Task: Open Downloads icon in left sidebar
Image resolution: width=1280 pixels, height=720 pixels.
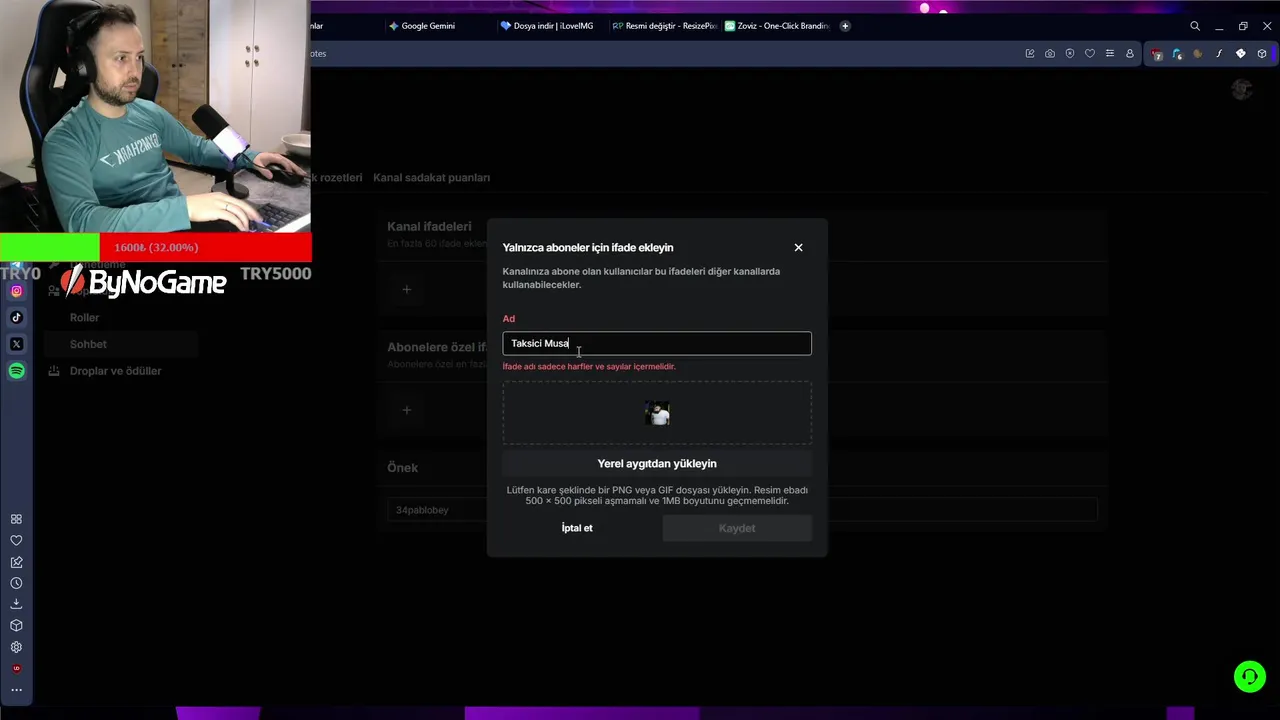Action: point(16,604)
